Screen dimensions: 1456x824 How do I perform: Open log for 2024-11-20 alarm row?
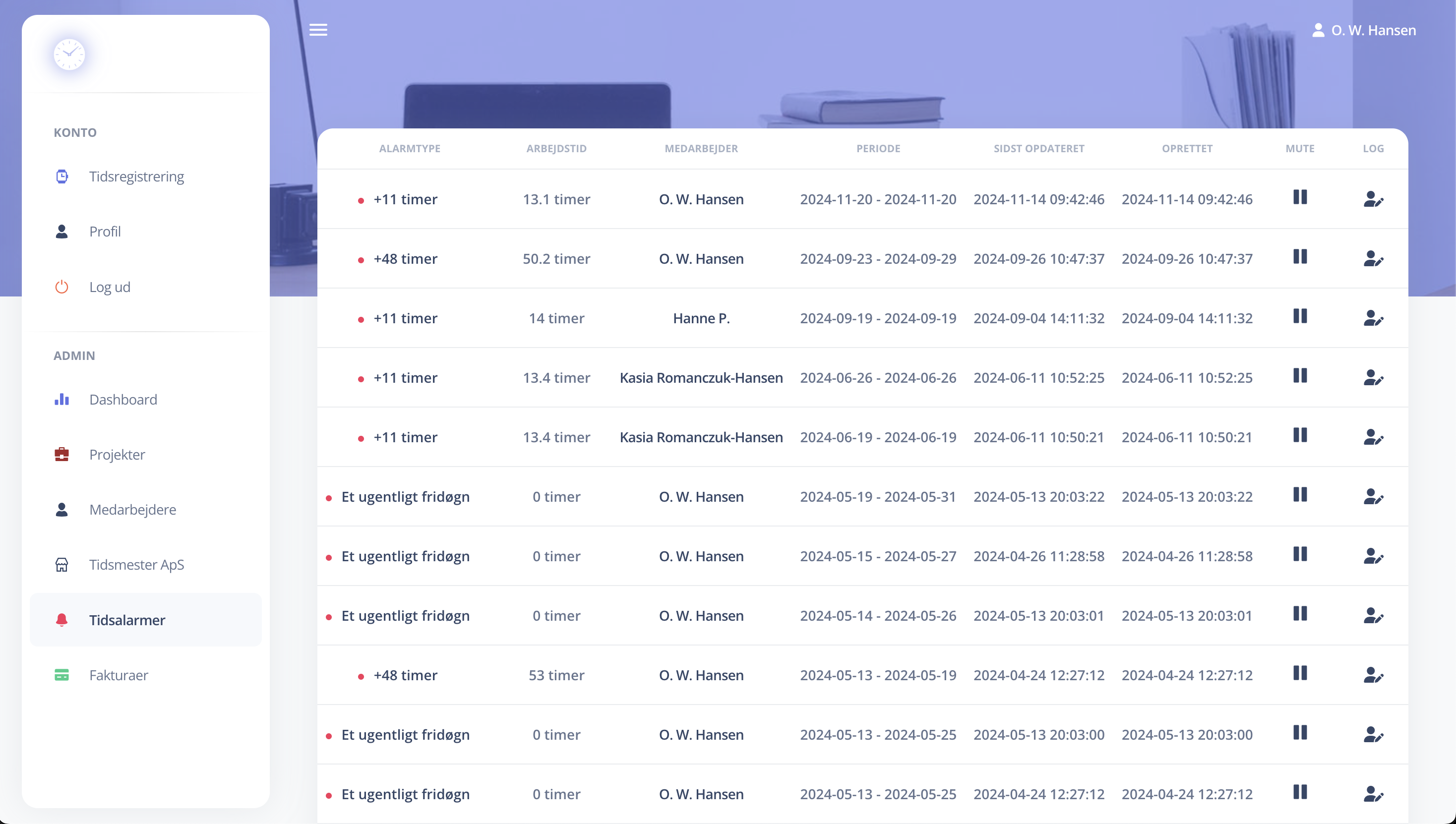click(x=1373, y=199)
